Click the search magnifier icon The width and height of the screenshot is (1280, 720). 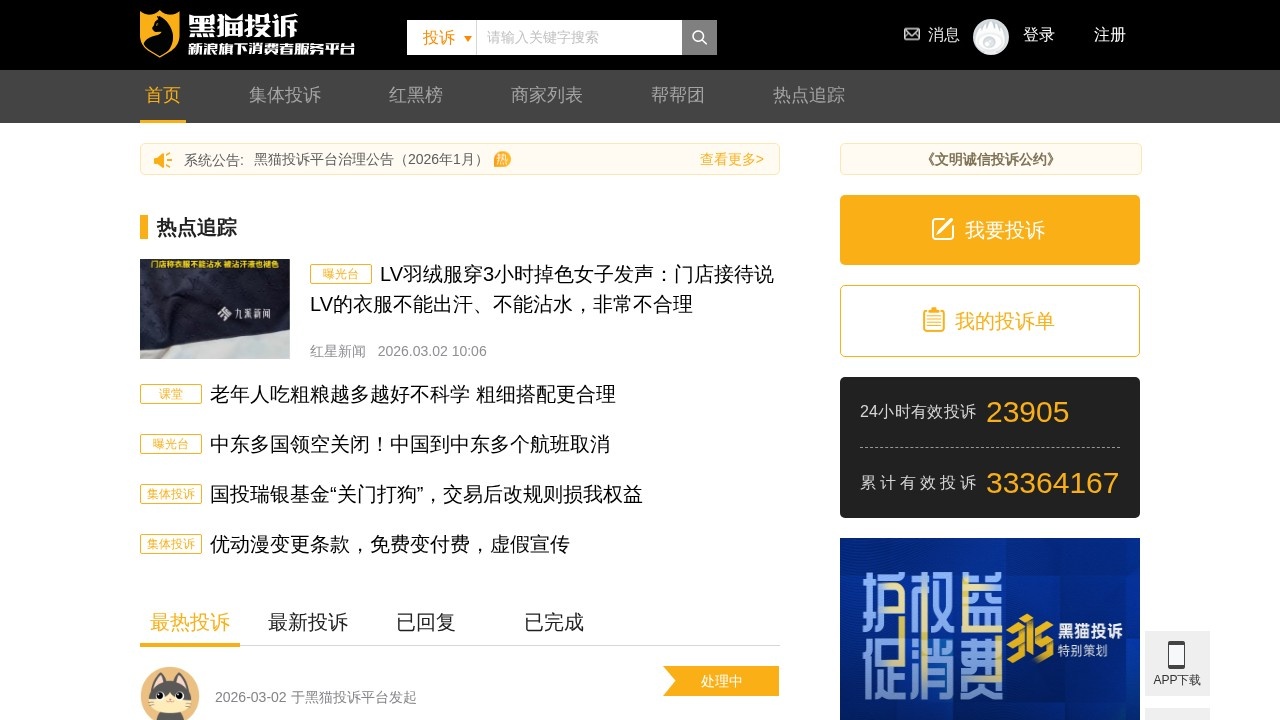698,37
